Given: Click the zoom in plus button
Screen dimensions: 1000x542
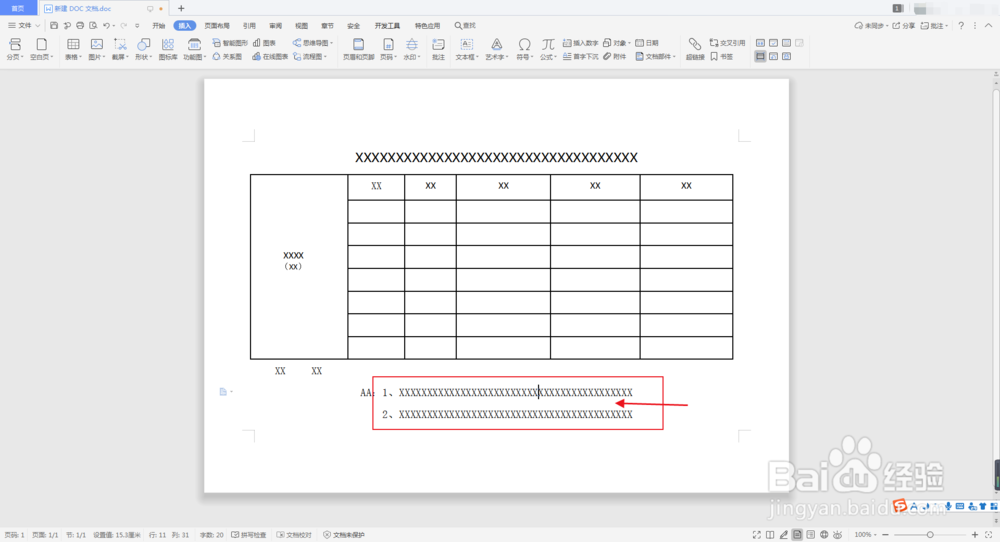Looking at the screenshot, I should pyautogui.click(x=974, y=535).
